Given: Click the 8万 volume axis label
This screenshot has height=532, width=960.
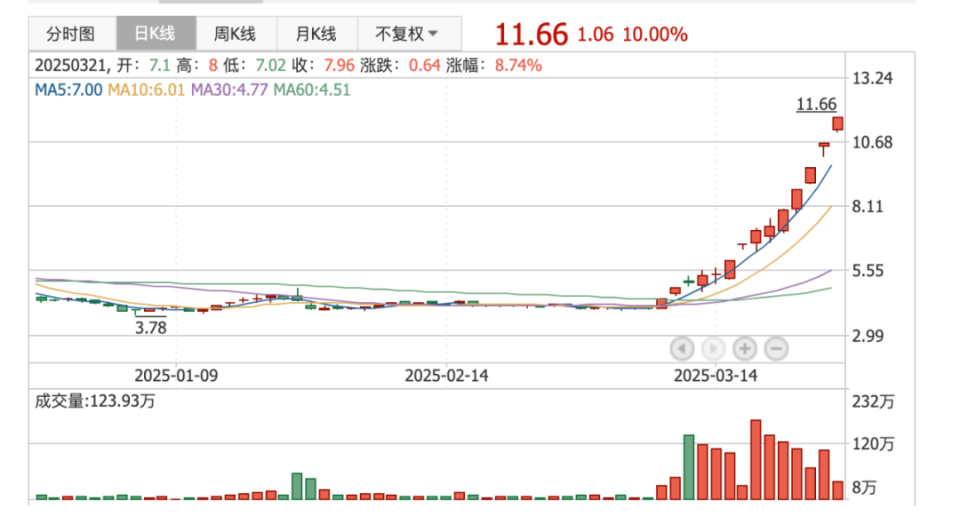Looking at the screenshot, I should [864, 487].
